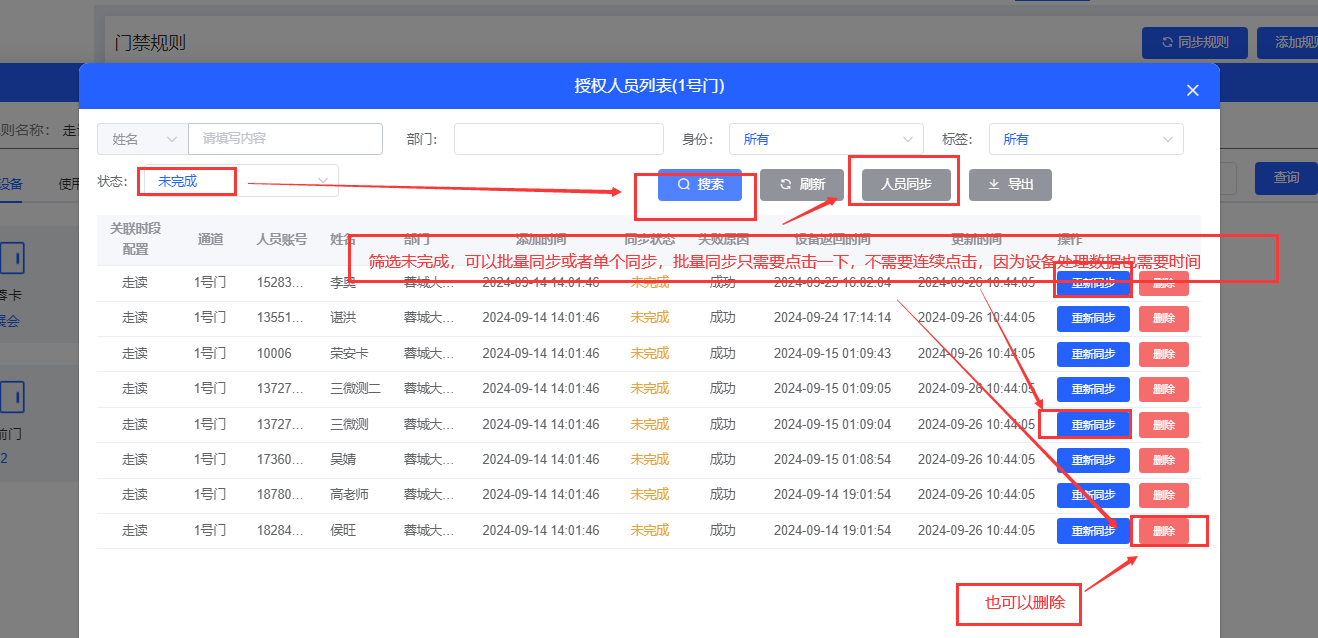Image resolution: width=1318 pixels, height=638 pixels.
Task: Delete the 侯旺 row
Action: [1163, 531]
